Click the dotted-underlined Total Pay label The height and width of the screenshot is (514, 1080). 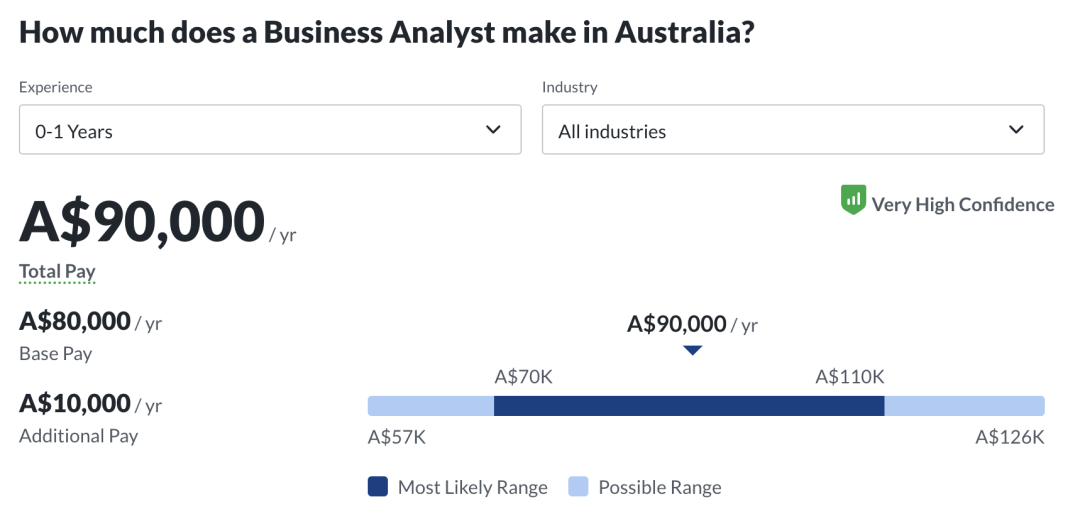pyautogui.click(x=57, y=272)
